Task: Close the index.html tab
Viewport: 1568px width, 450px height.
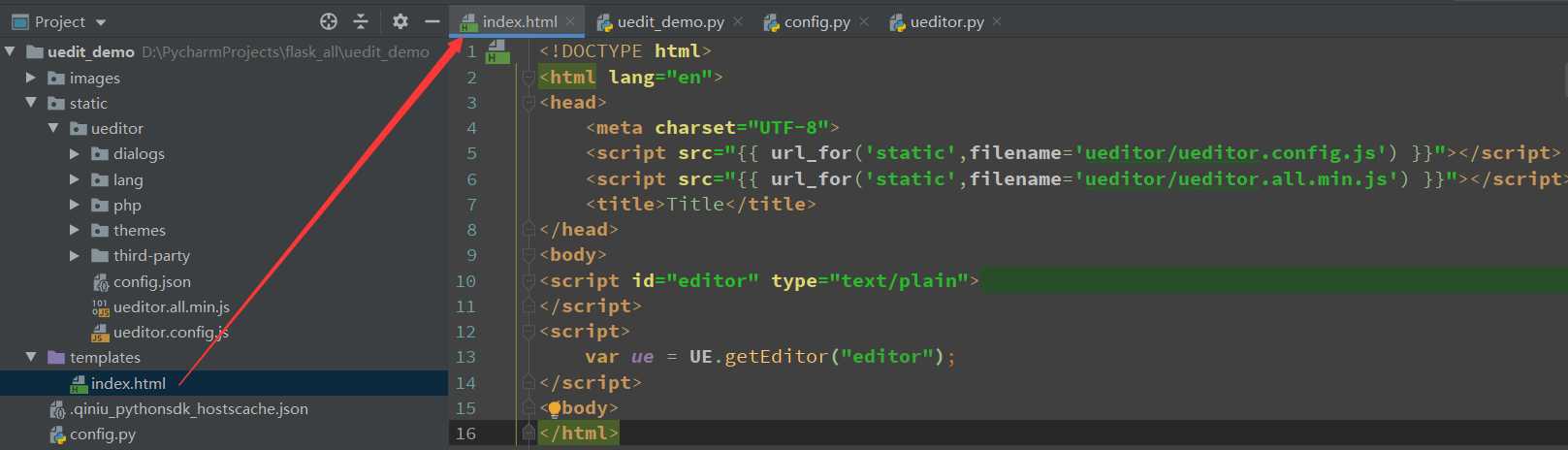Action: coord(571,21)
